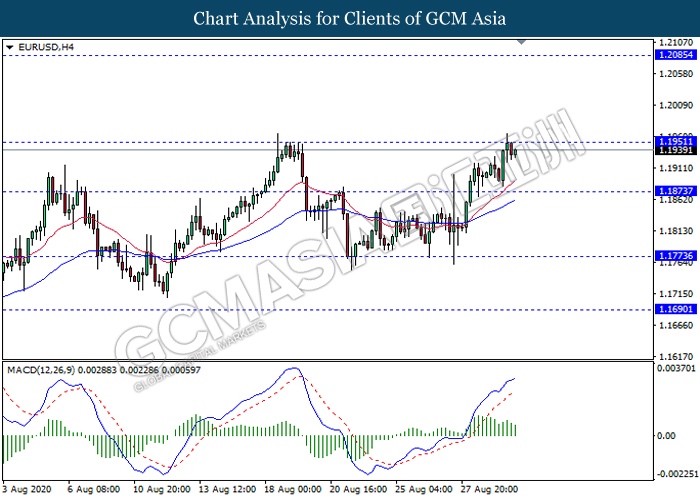Click the 10 Aug 20:00 time label
The height and width of the screenshot is (500, 700).
[162, 490]
